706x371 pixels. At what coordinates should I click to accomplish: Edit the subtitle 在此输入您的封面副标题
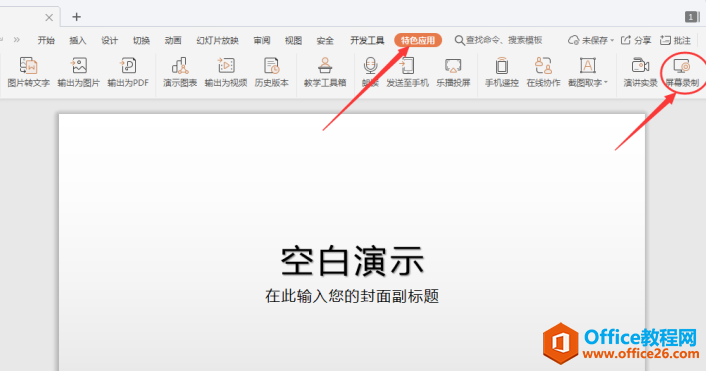pyautogui.click(x=352, y=296)
